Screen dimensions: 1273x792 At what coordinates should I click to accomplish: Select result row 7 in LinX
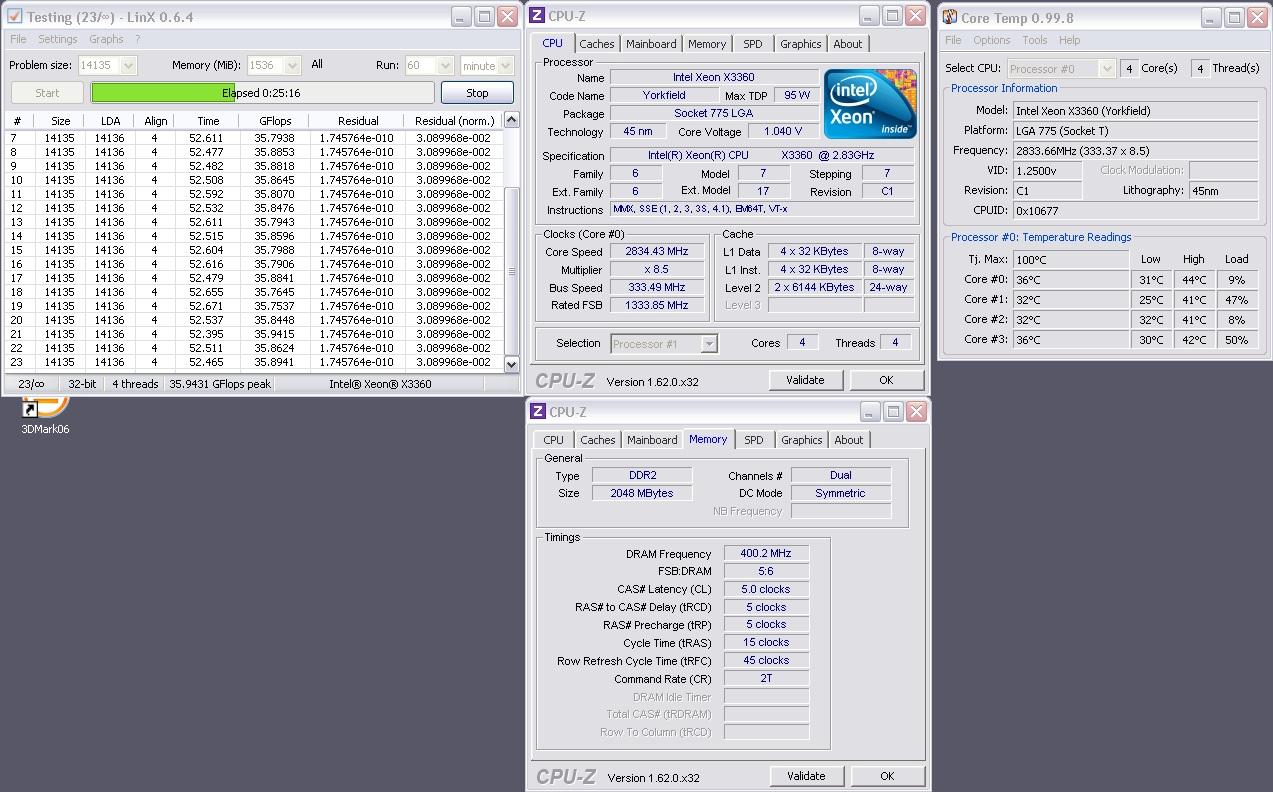pos(254,138)
